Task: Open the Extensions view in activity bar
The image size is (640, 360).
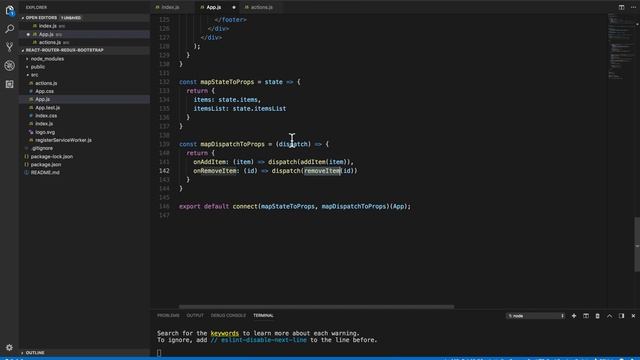Action: (9, 84)
